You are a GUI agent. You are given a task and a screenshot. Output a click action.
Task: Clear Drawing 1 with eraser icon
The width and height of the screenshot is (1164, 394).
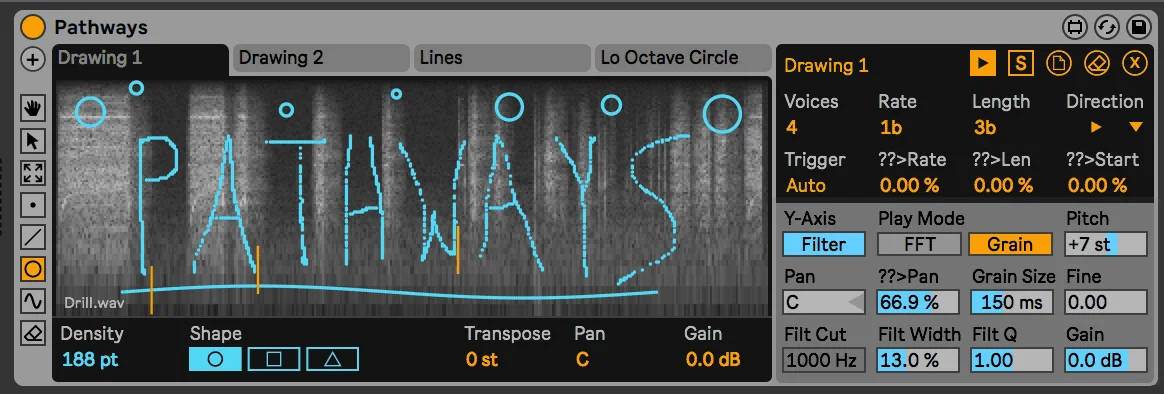tap(1096, 65)
